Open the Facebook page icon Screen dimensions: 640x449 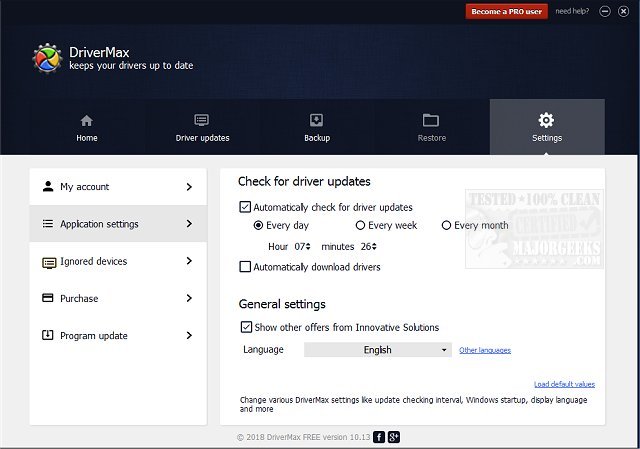379,437
